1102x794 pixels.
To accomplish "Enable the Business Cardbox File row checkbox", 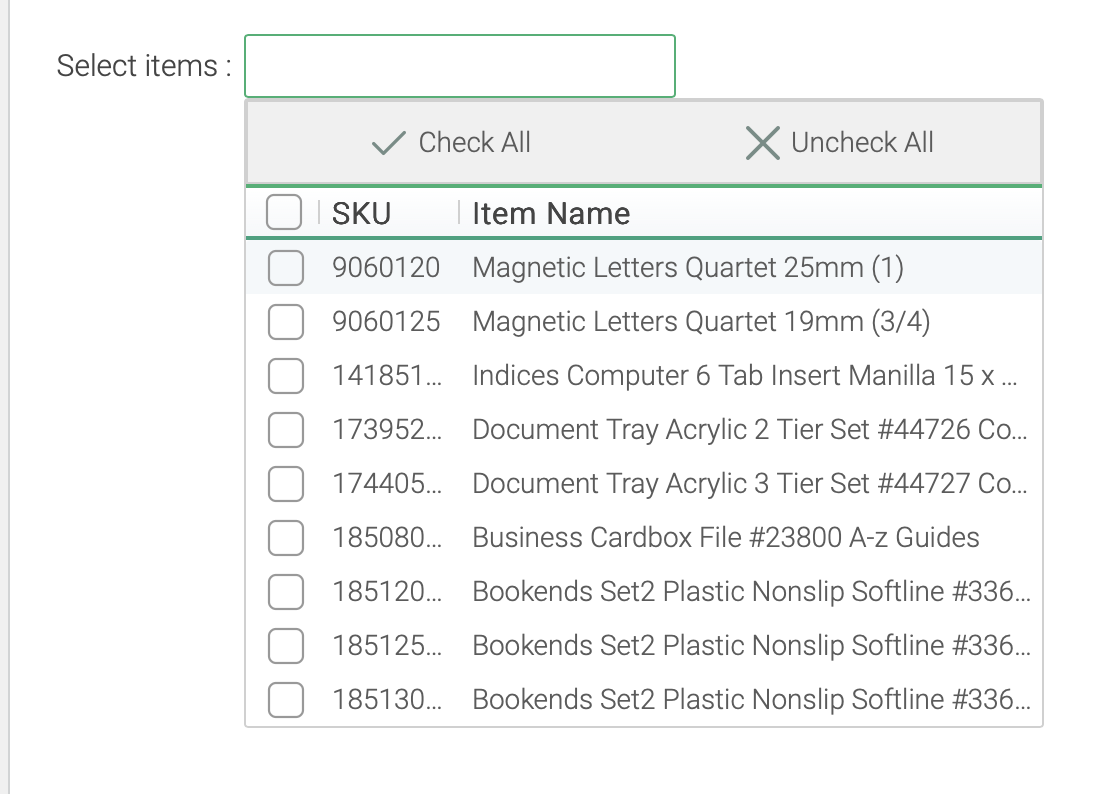I will (286, 538).
